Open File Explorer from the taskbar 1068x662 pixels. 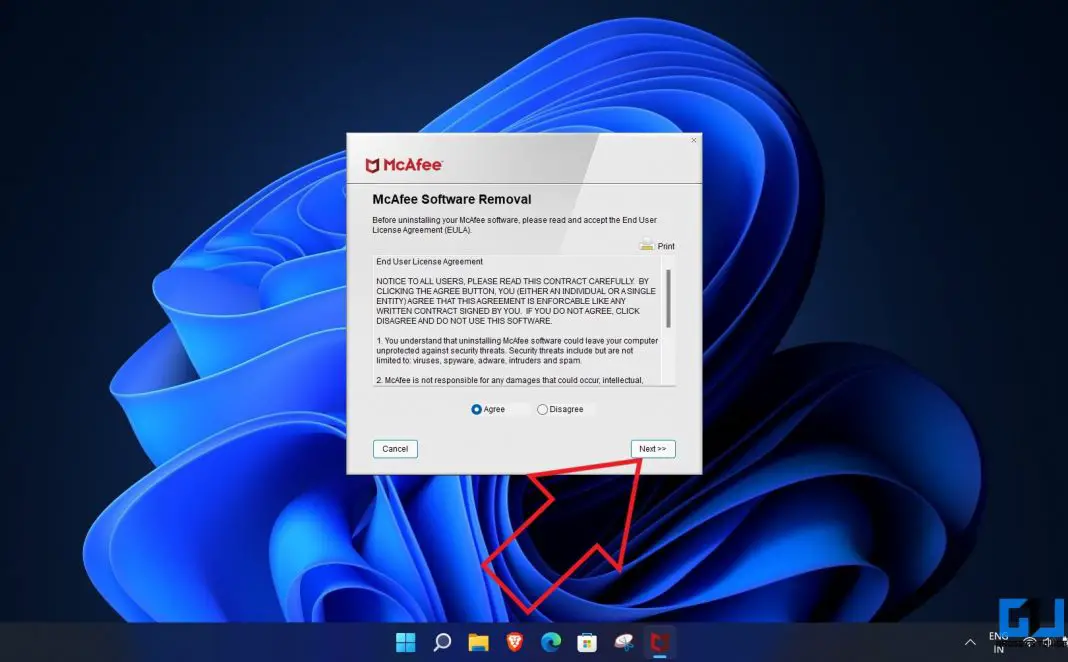point(479,642)
